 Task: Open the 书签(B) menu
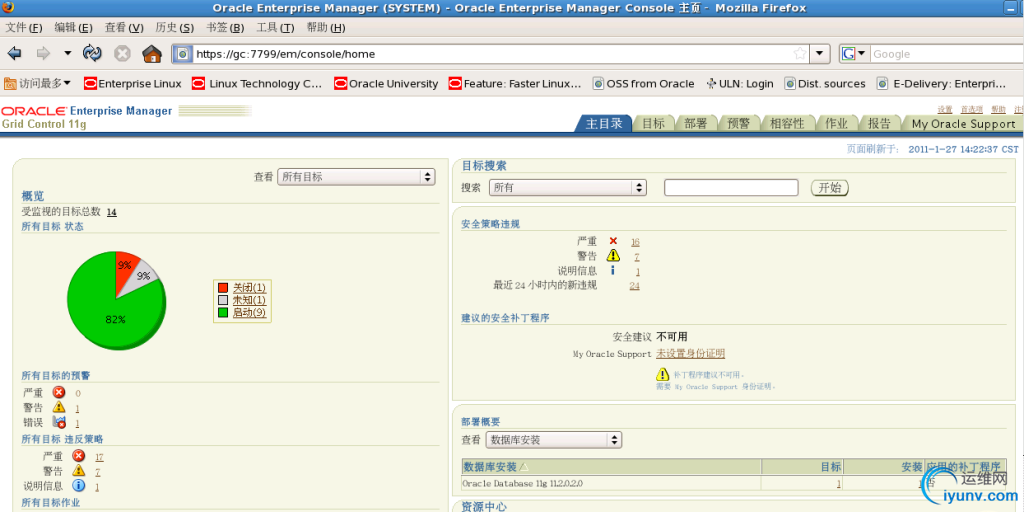click(225, 27)
